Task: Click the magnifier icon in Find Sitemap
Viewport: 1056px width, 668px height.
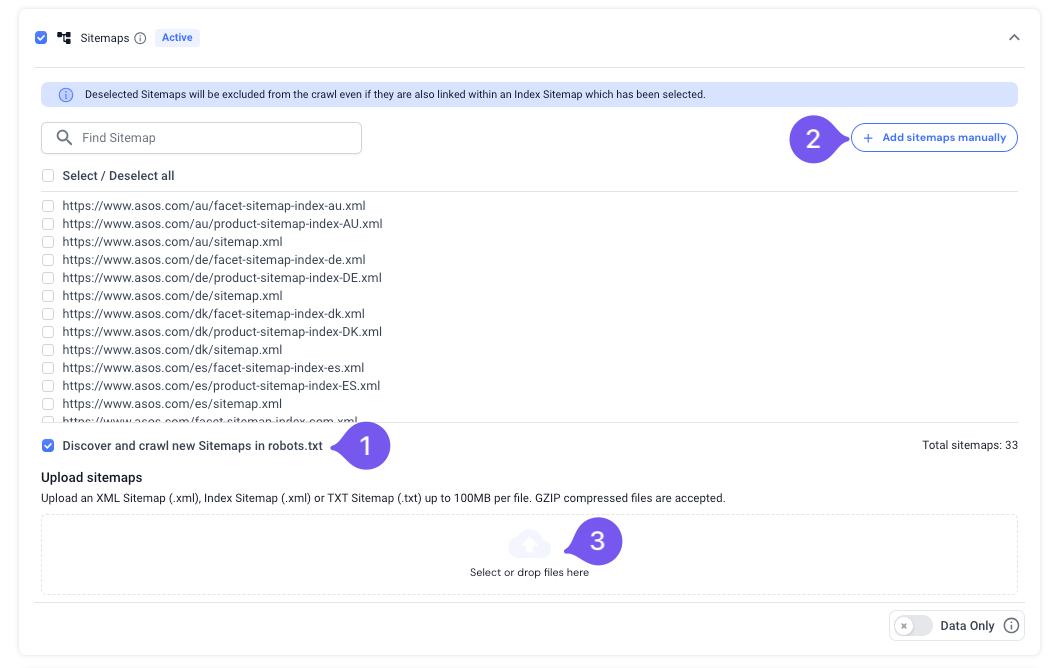Action: tap(64, 138)
